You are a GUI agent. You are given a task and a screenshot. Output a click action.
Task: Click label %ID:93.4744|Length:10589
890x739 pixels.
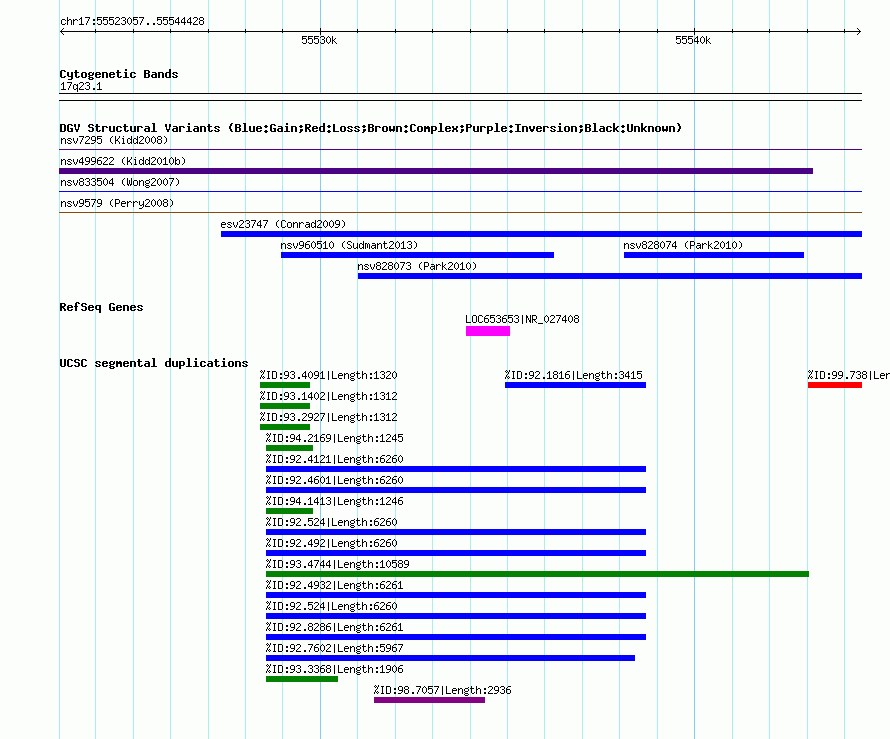pos(337,564)
